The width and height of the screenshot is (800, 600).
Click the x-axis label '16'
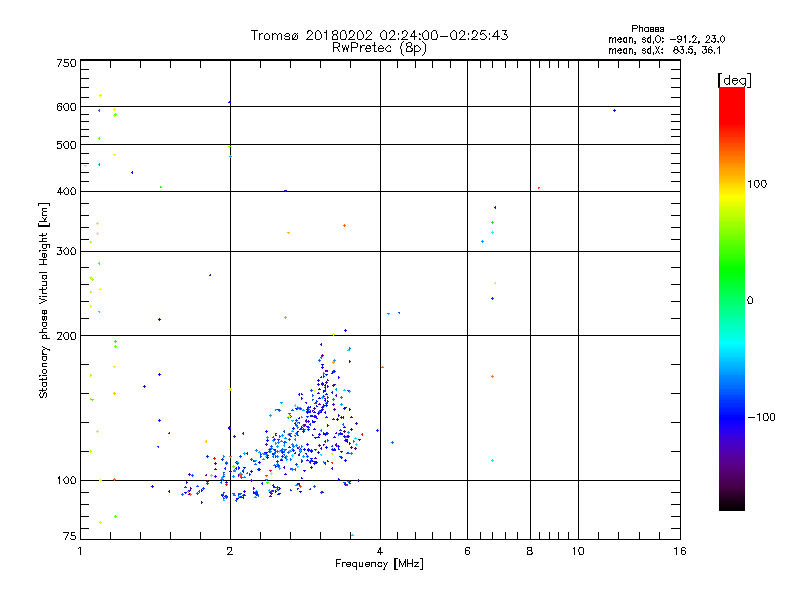point(680,551)
